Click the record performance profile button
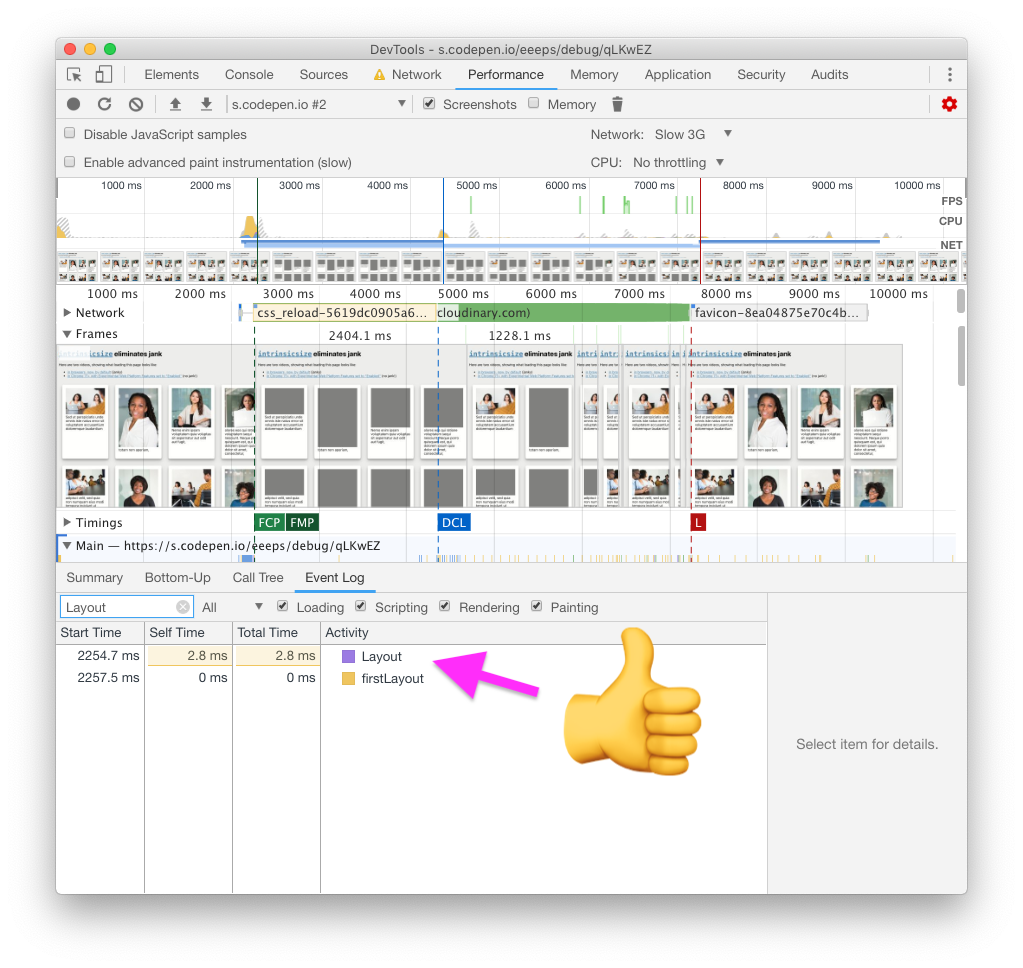1023x968 pixels. 74,104
